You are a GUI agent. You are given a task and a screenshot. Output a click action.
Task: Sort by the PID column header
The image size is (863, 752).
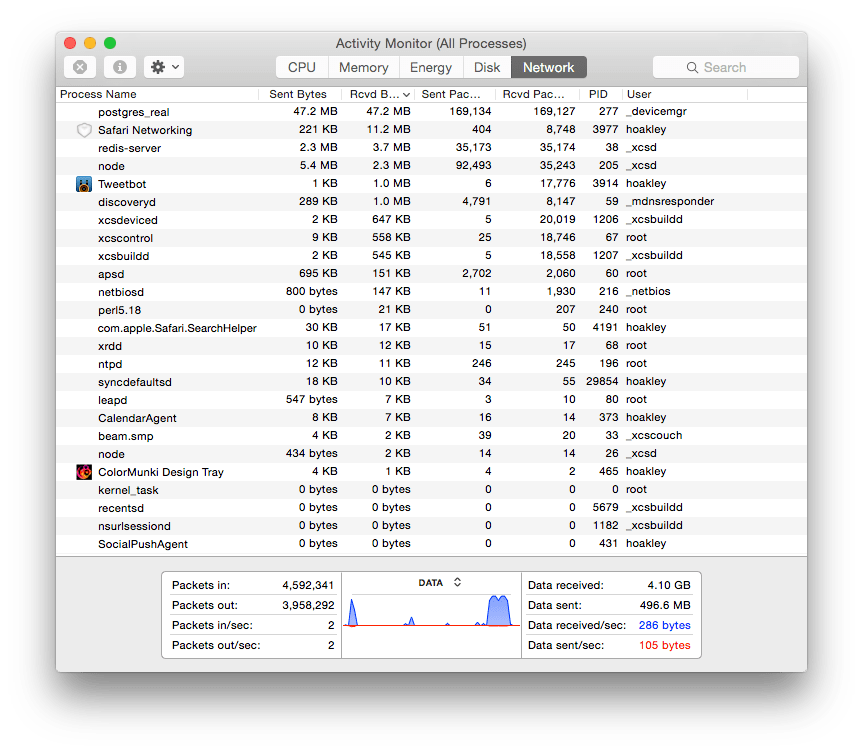tap(600, 94)
